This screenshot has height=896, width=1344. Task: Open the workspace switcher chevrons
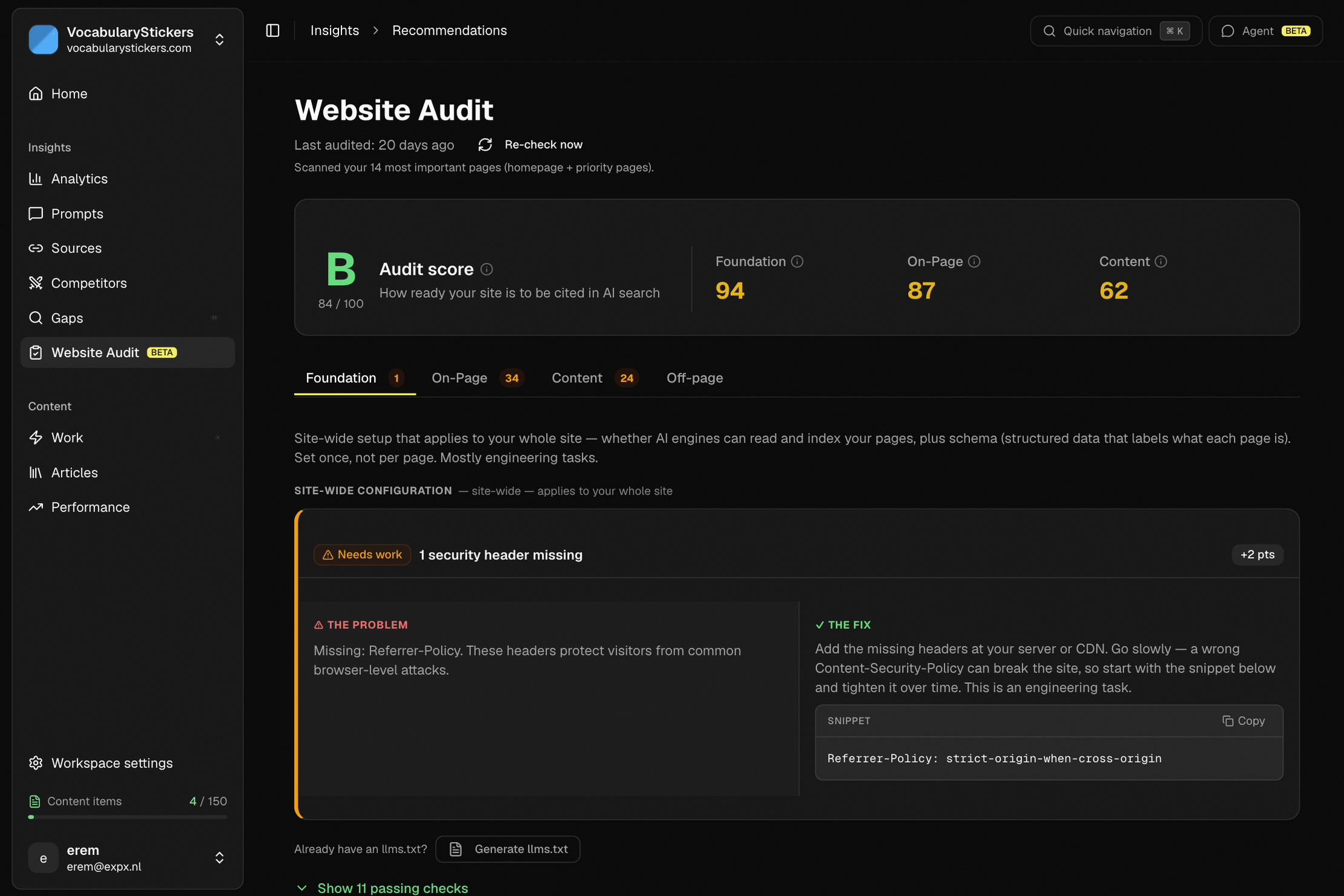(220, 39)
